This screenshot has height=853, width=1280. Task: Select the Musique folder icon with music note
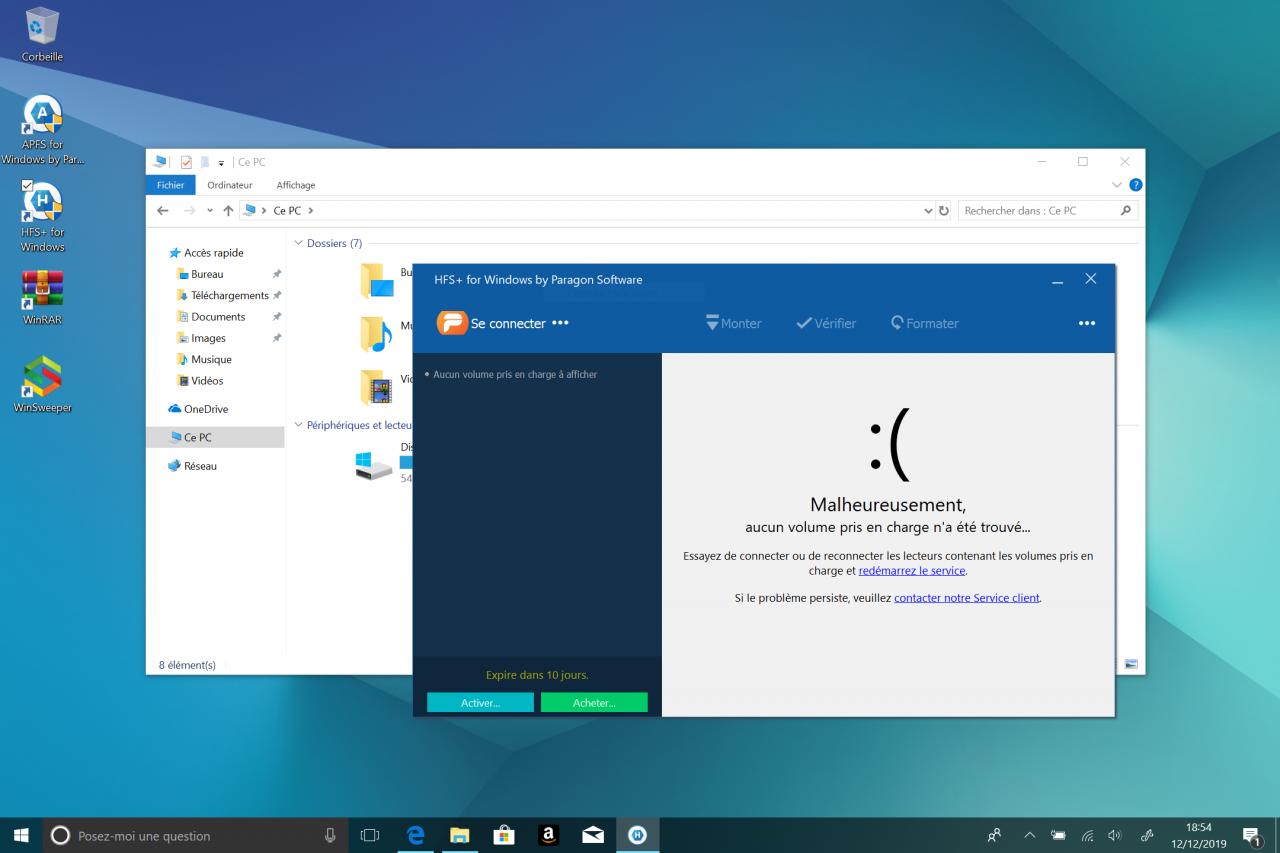[x=377, y=333]
